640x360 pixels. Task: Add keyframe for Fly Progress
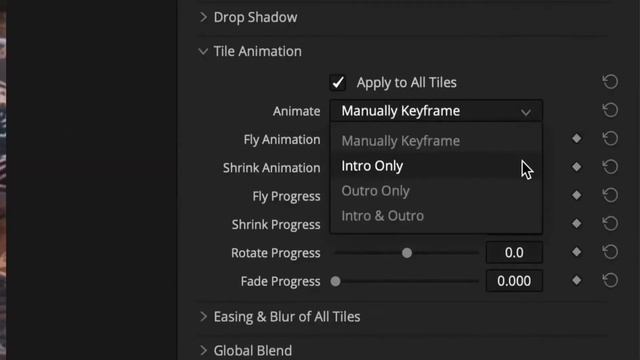576,195
